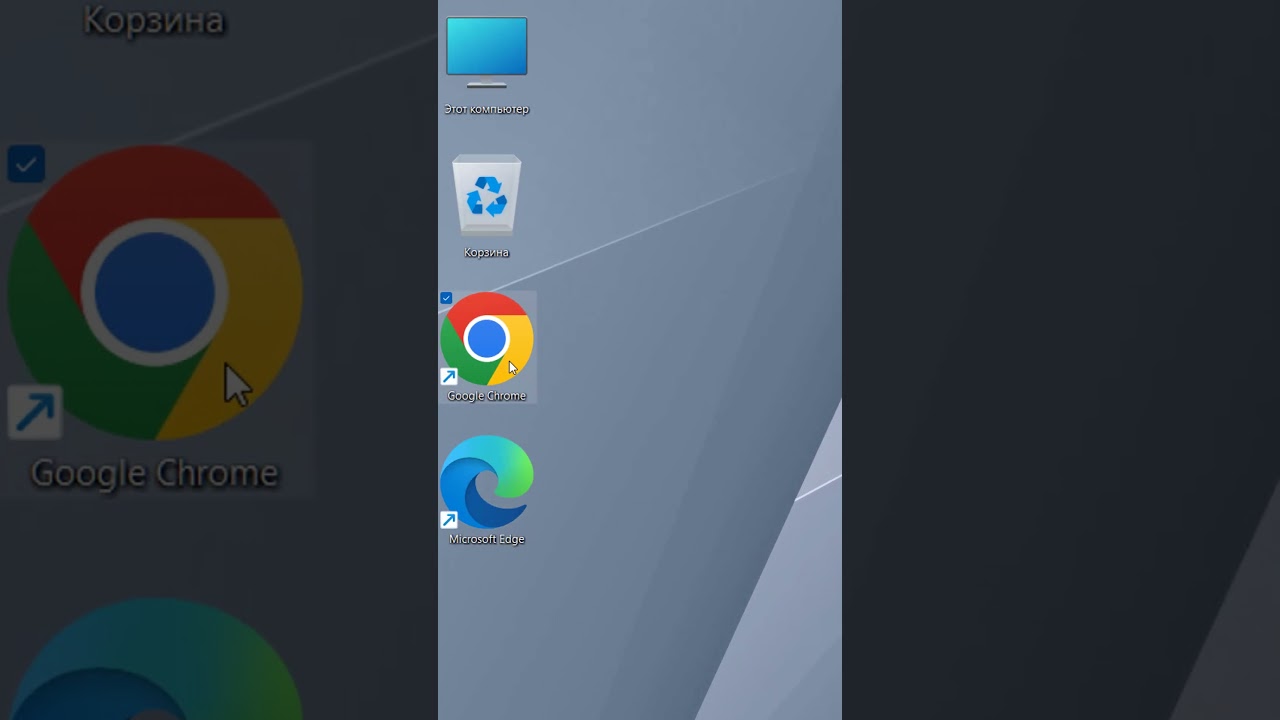The height and width of the screenshot is (720, 1280).
Task: Select the Microsoft Edge shortcut icon
Action: [x=487, y=482]
